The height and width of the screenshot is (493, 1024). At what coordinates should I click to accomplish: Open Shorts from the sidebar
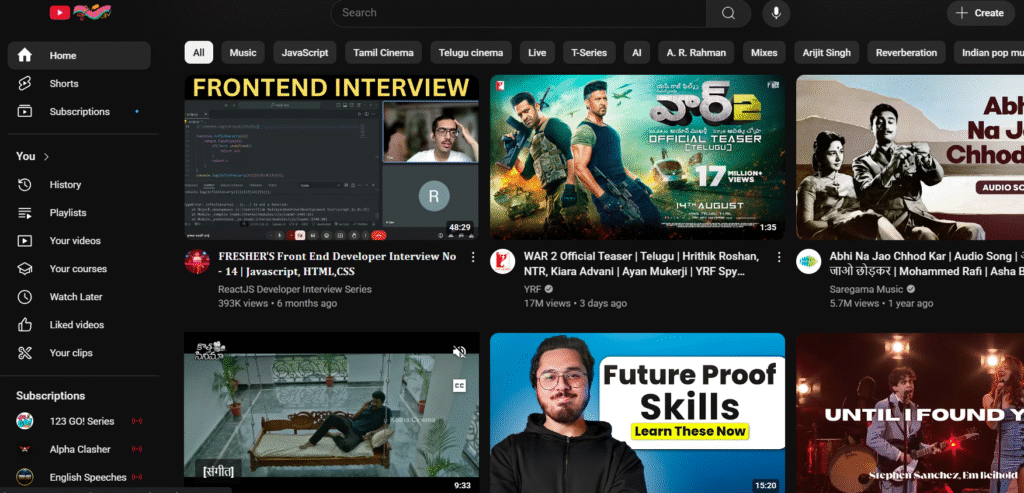(x=79, y=84)
